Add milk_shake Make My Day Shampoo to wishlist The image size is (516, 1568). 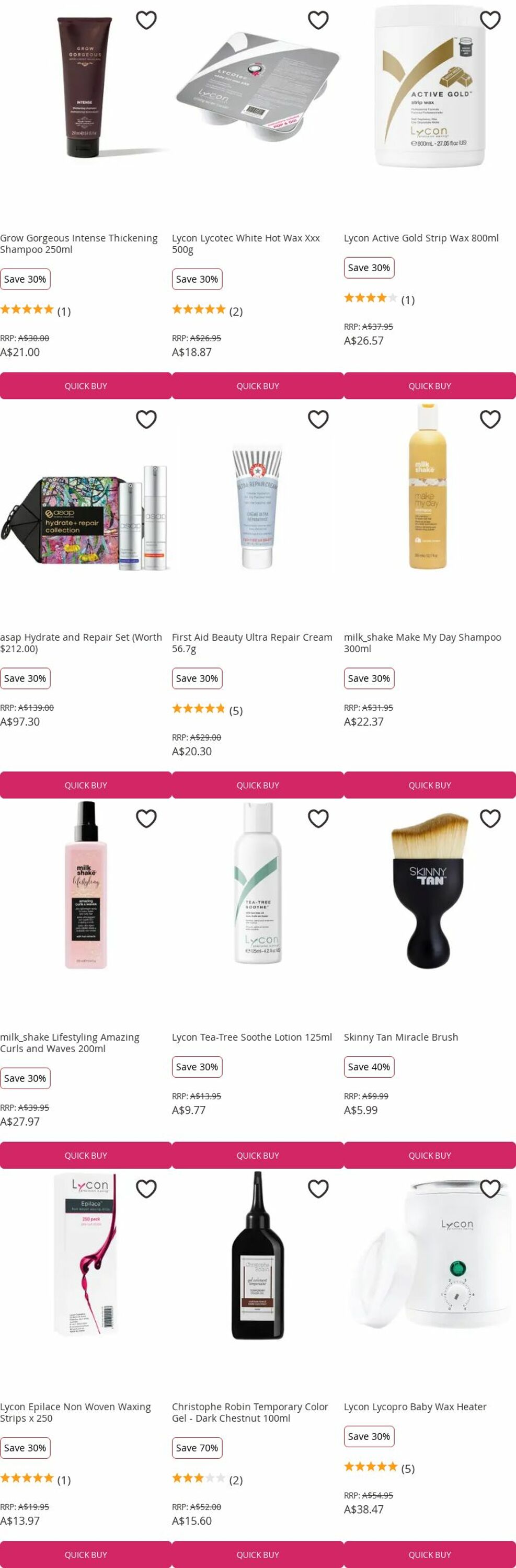pos(490,419)
